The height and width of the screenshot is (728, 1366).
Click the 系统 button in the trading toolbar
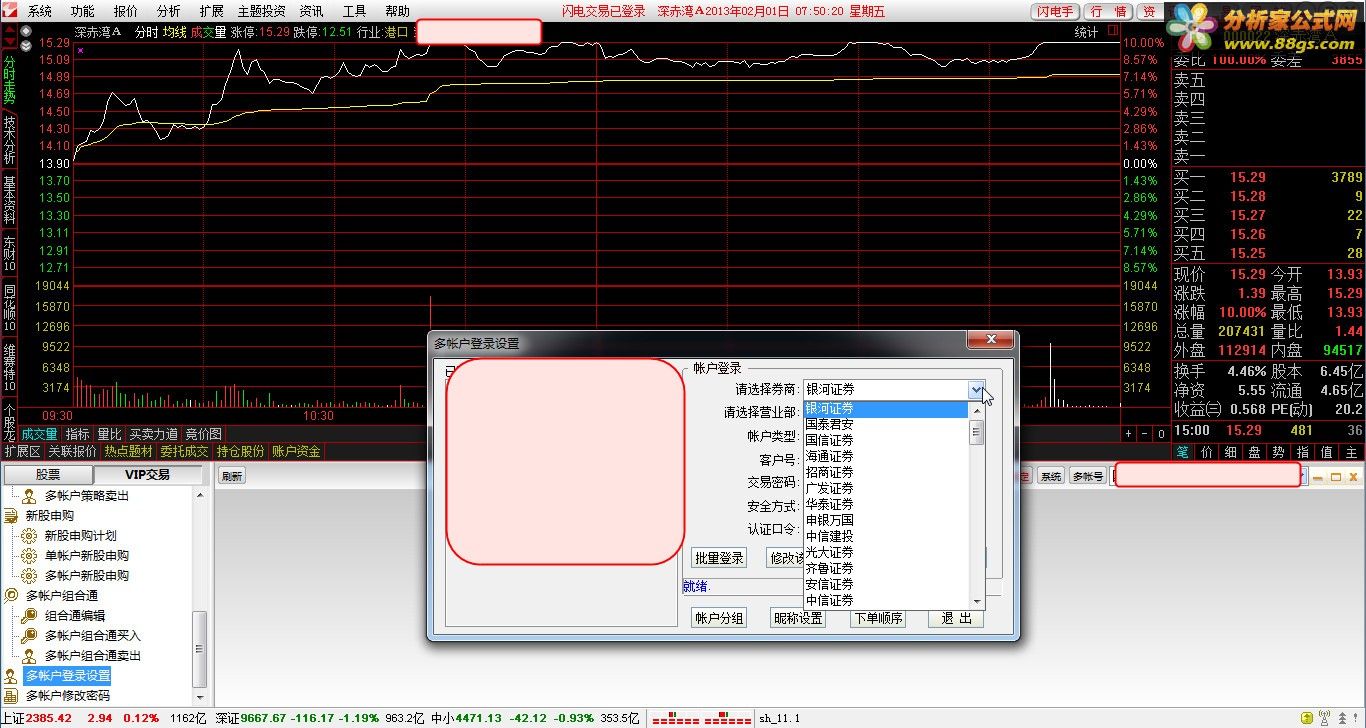(x=1051, y=477)
